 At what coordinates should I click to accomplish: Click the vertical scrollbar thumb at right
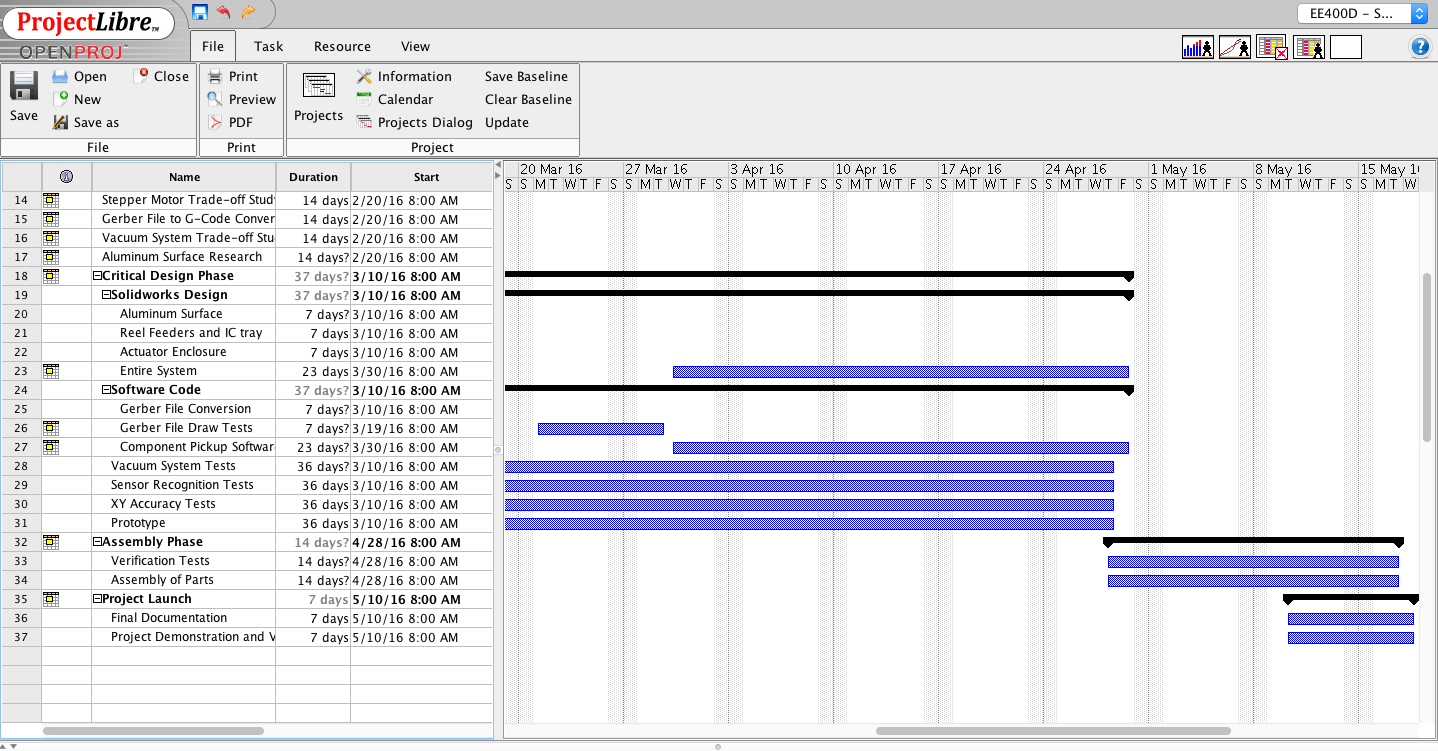(x=1427, y=357)
